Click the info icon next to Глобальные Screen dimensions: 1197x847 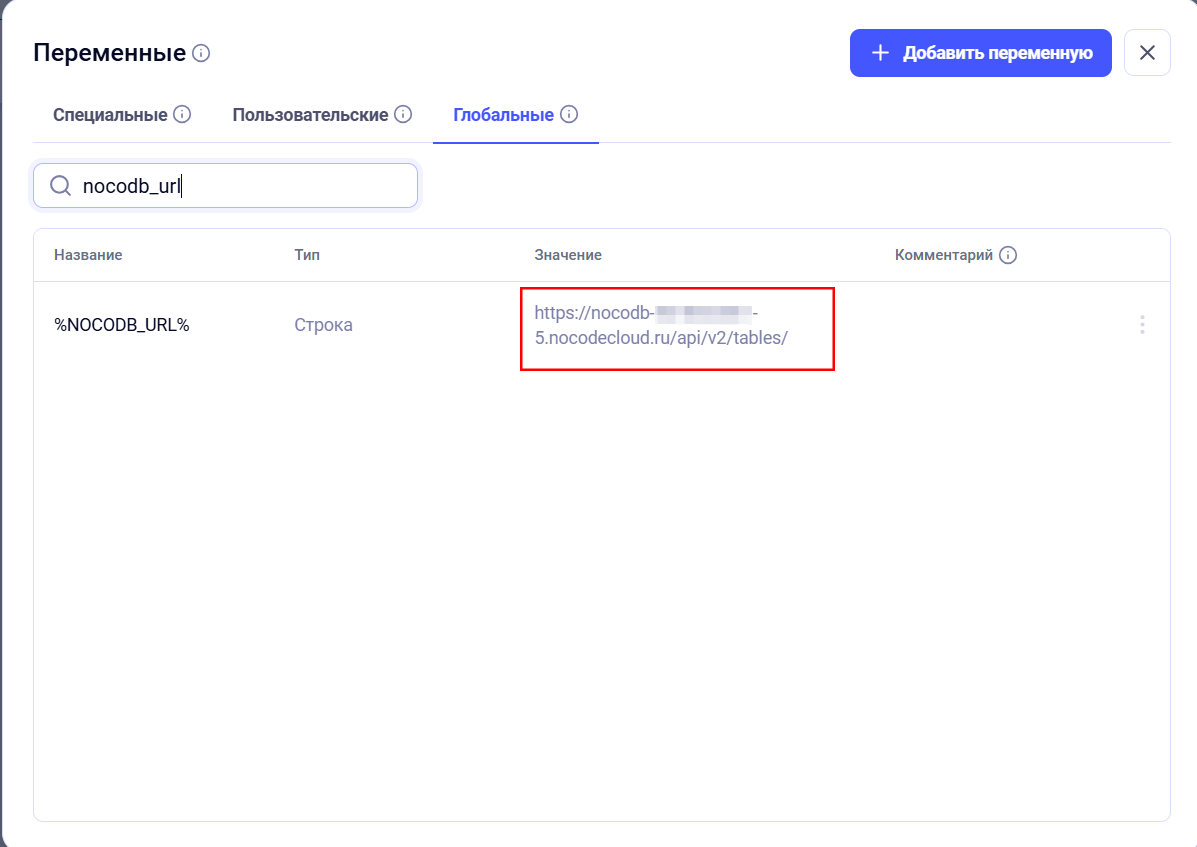[569, 115]
